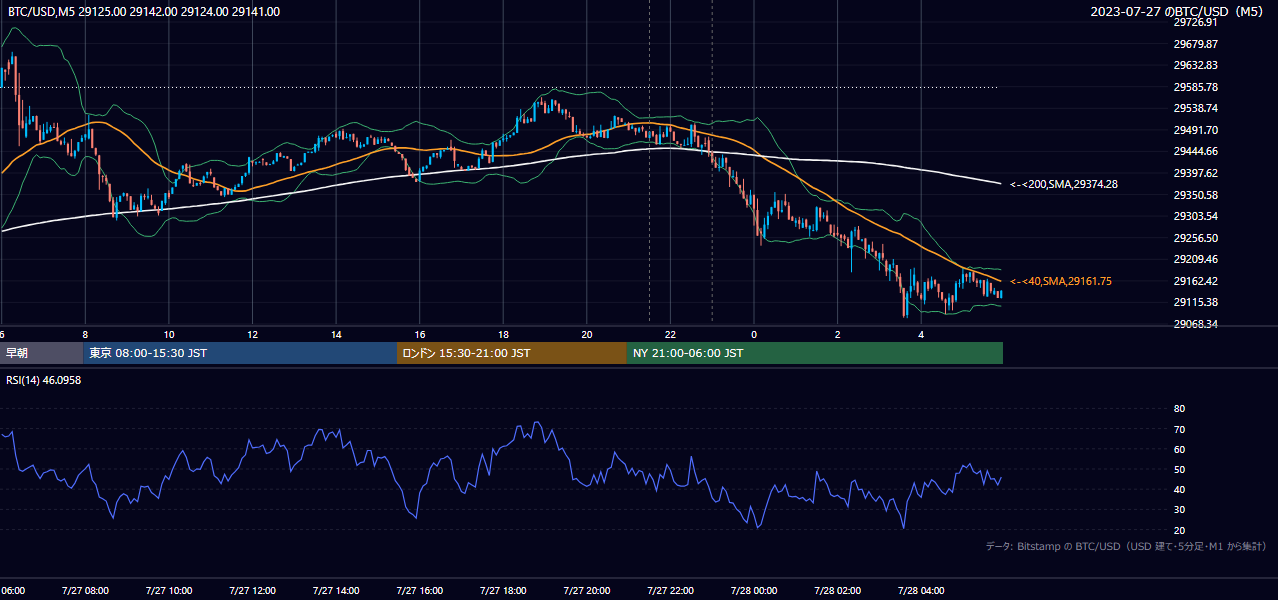This screenshot has width=1278, height=600.
Task: Click the 7/27 18:00 date axis label
Action: point(503,591)
